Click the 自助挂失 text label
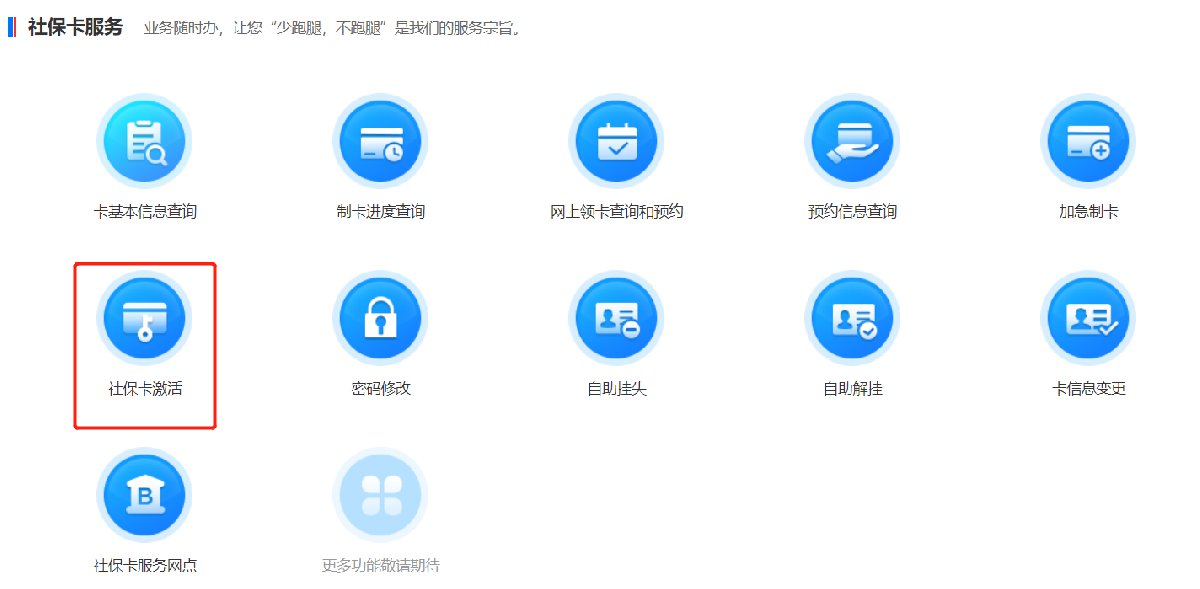Image resolution: width=1200 pixels, height=589 pixels. [x=617, y=389]
